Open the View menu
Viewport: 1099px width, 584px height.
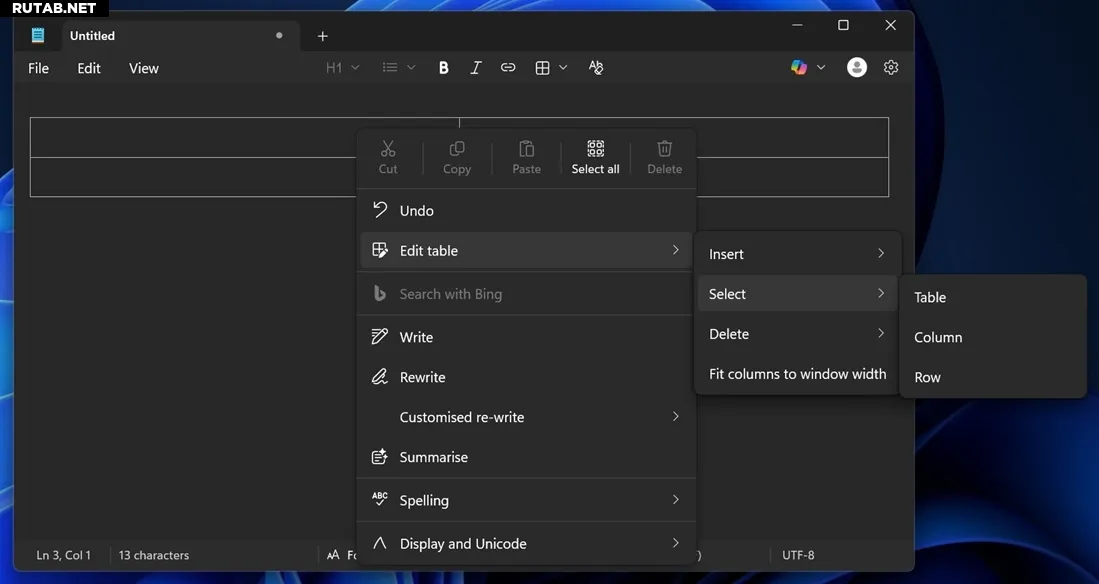(144, 68)
